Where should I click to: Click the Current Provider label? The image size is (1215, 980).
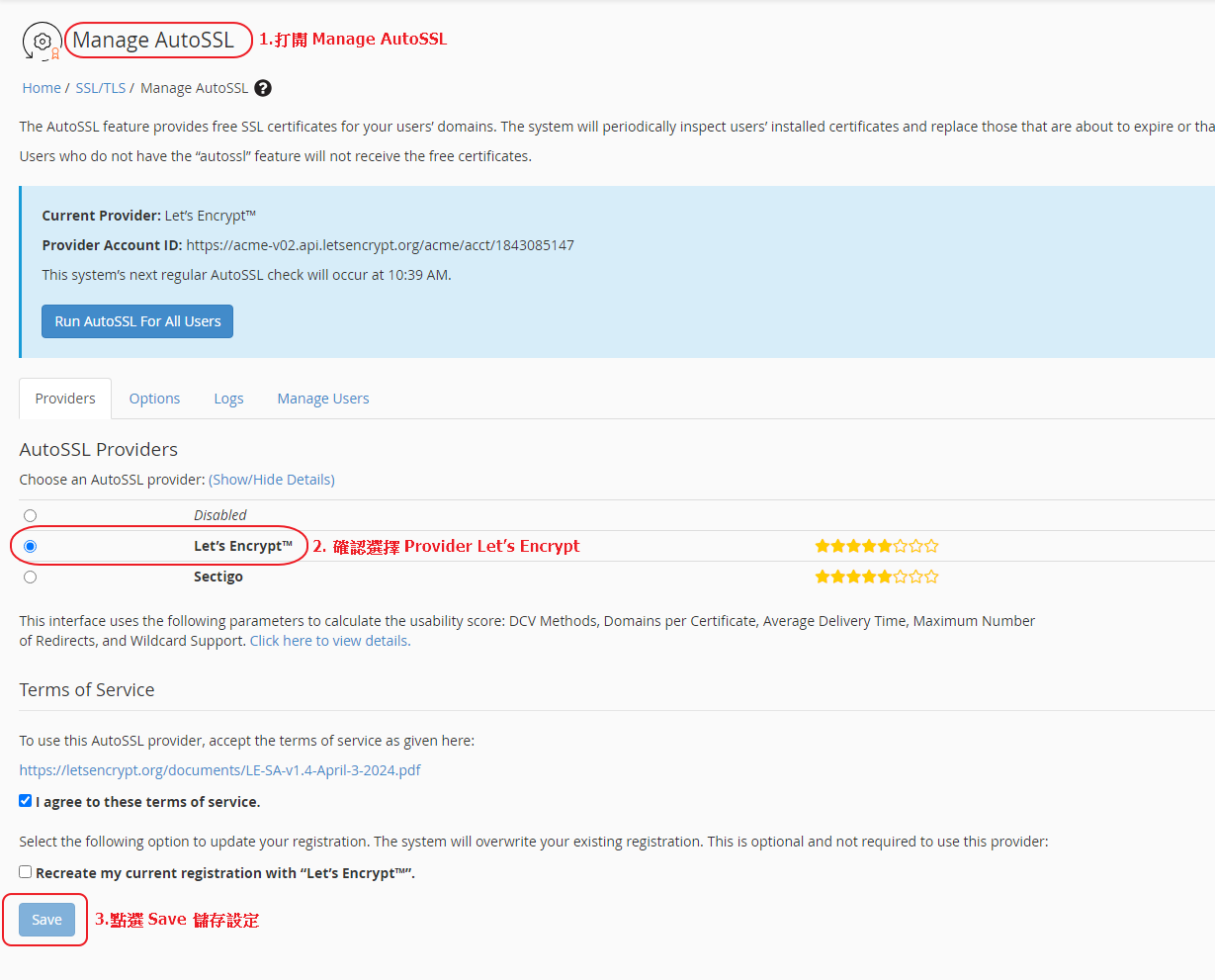(102, 216)
